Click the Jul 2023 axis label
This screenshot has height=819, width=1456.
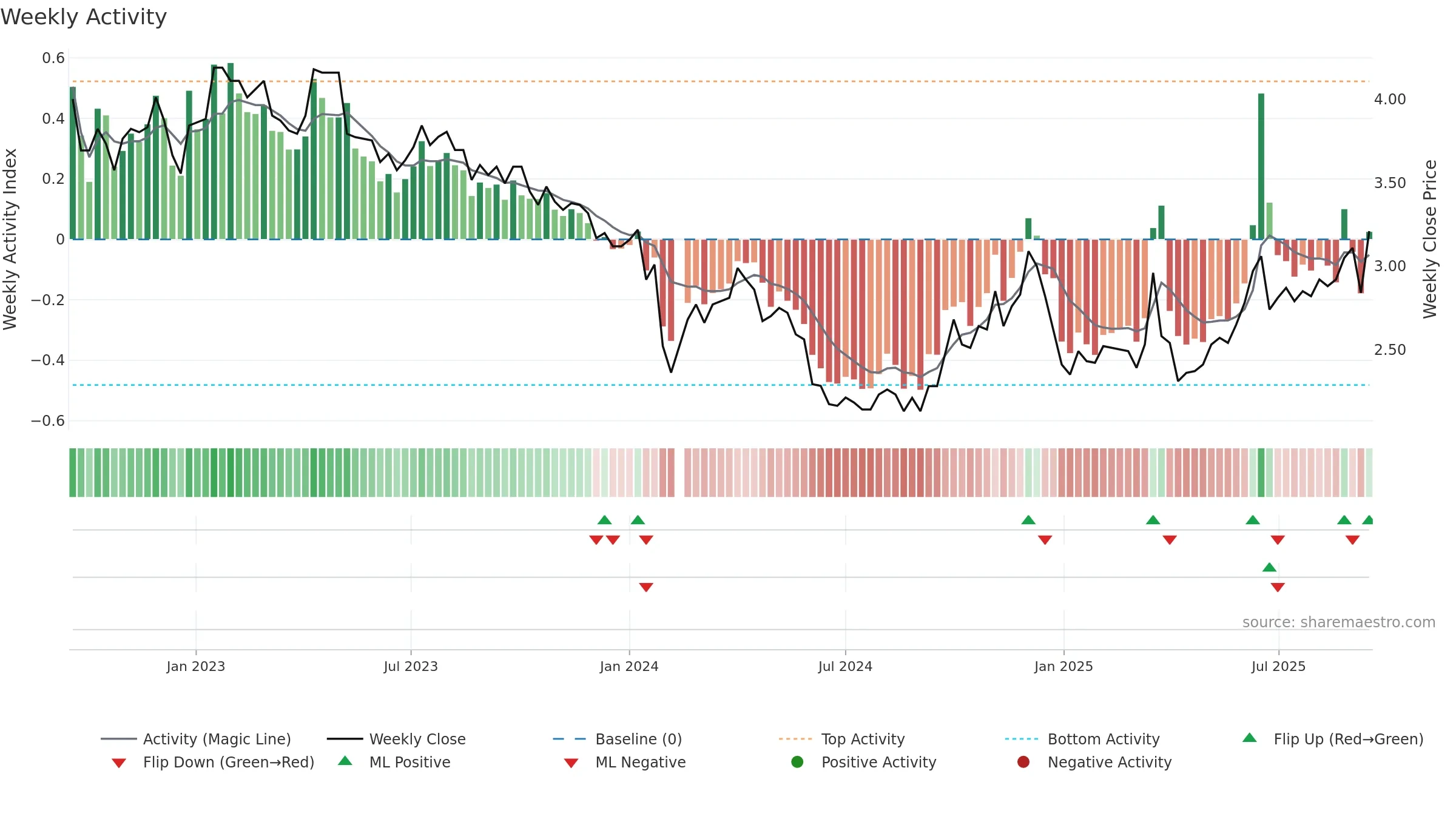pyautogui.click(x=411, y=666)
